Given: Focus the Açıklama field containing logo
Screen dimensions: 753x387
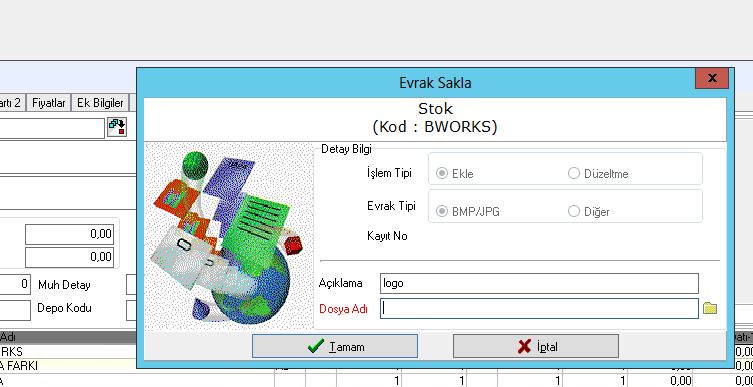Looking at the screenshot, I should click(539, 283).
